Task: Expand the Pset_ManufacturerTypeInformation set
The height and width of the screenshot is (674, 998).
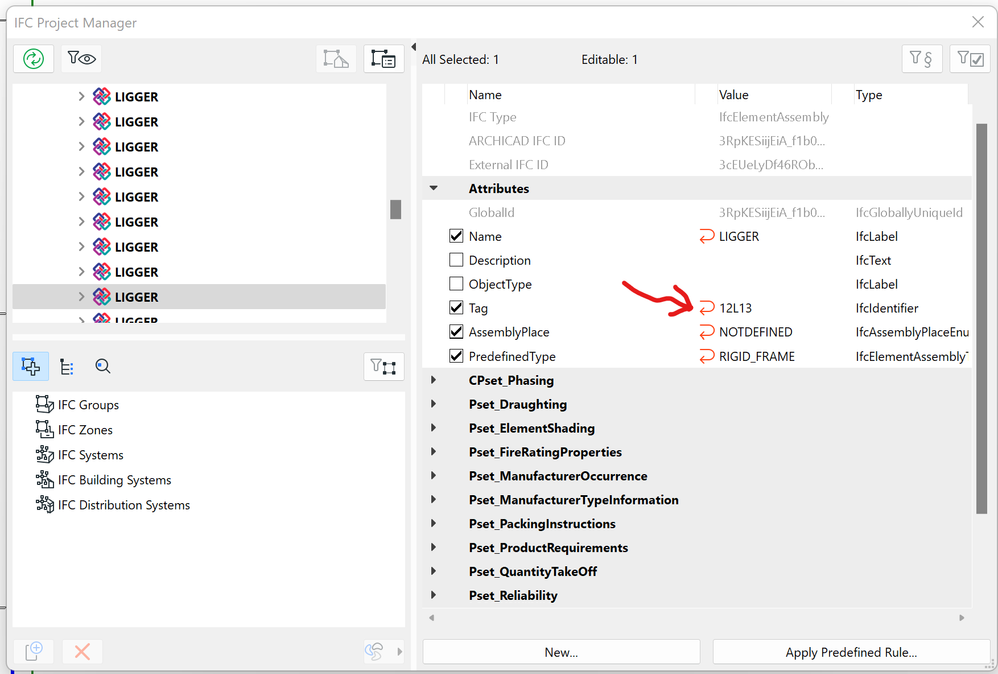Action: click(x=433, y=500)
